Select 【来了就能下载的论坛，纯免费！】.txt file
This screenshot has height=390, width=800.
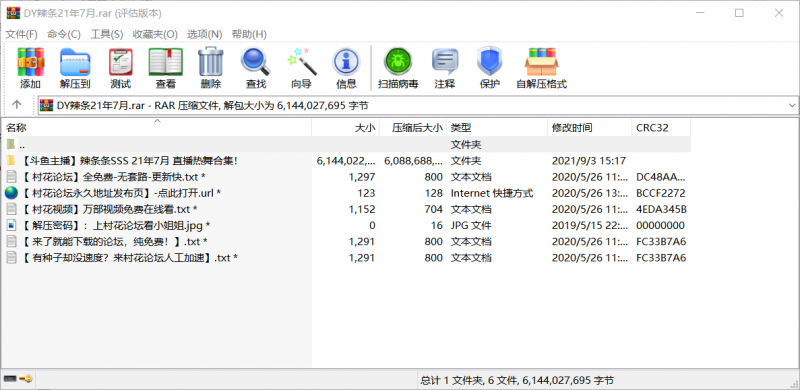click(x=114, y=241)
